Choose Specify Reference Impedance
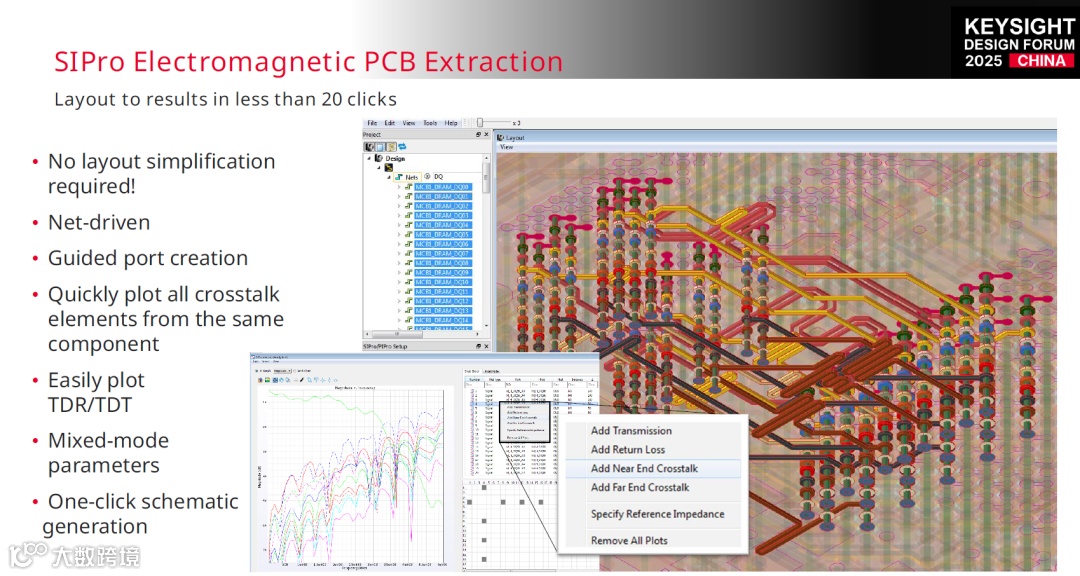1080x576 pixels. [657, 514]
